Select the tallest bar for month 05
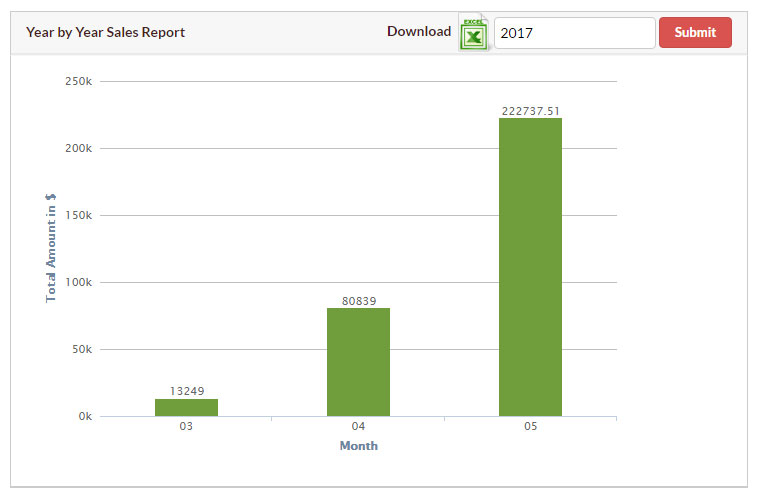759x497 pixels. (530, 267)
